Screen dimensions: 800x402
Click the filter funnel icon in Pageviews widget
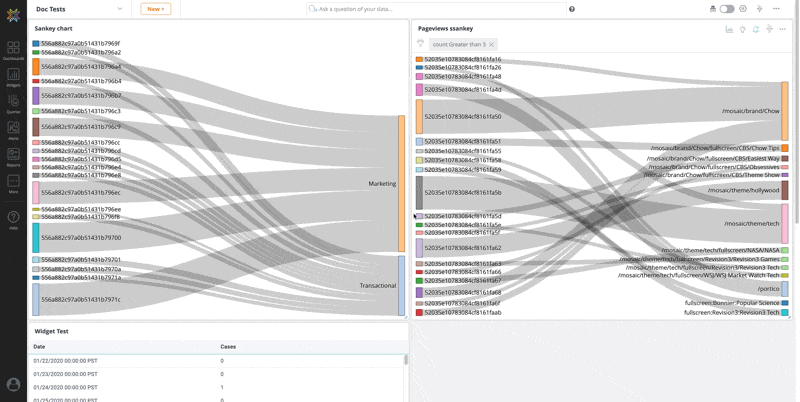(420, 44)
